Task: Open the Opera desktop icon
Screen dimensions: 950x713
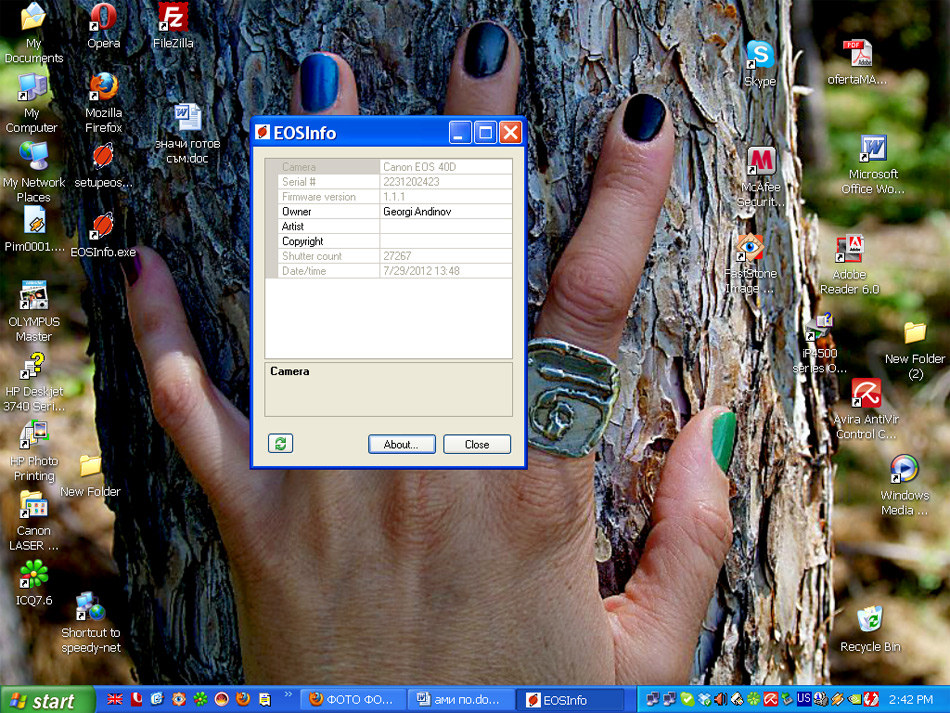Action: (x=103, y=19)
